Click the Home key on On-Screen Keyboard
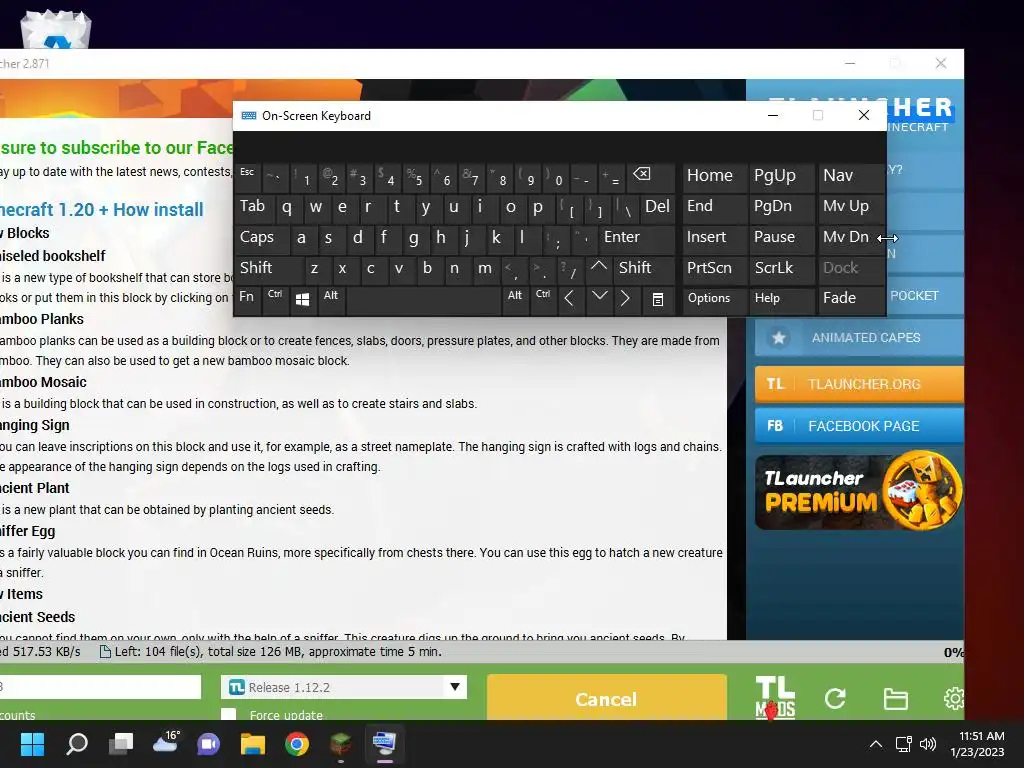The image size is (1024, 768). pyautogui.click(x=714, y=176)
